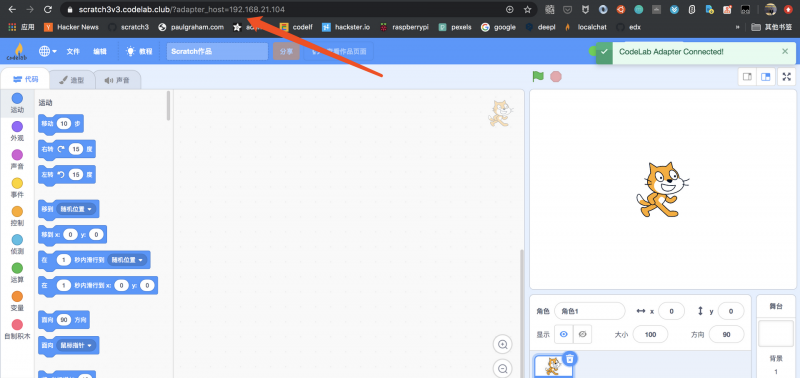The height and width of the screenshot is (378, 800).
Task: Click the project title input field
Action: tap(217, 51)
